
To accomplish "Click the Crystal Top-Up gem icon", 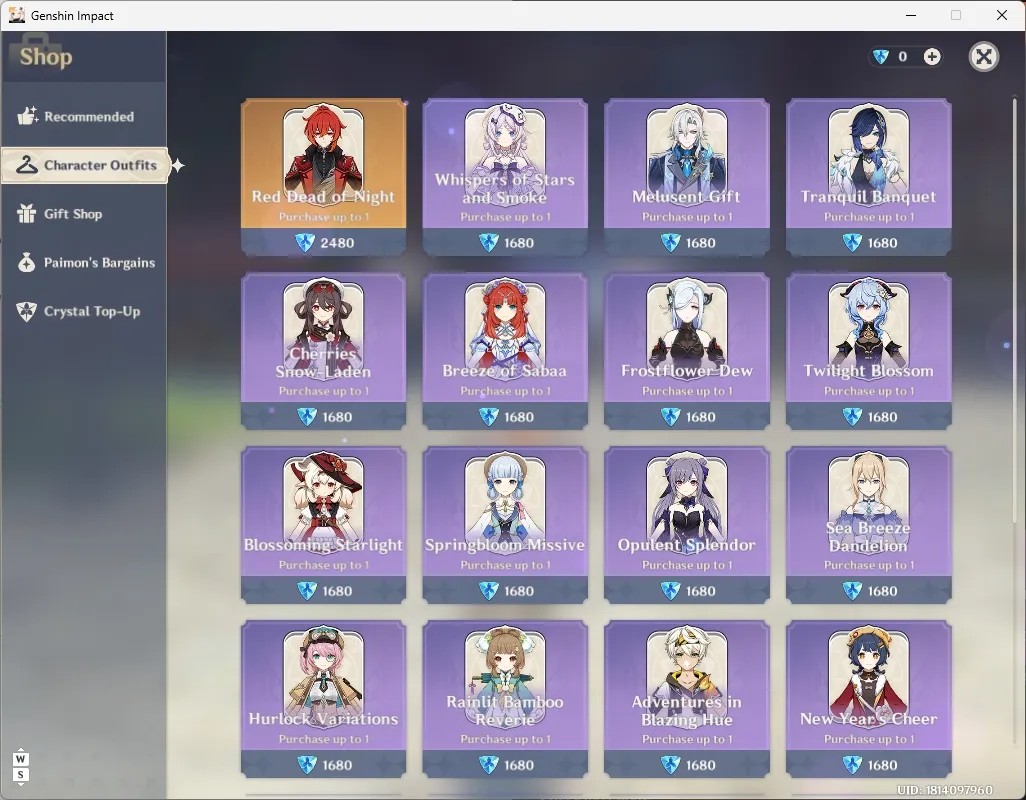I will click(x=26, y=311).
